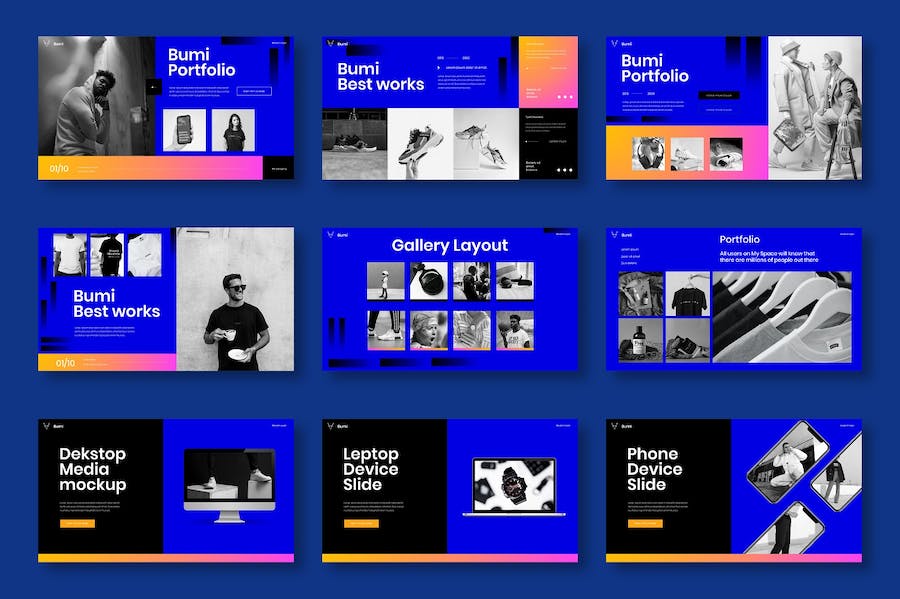Select the woman in black t-shirt thumbnail

click(232, 130)
